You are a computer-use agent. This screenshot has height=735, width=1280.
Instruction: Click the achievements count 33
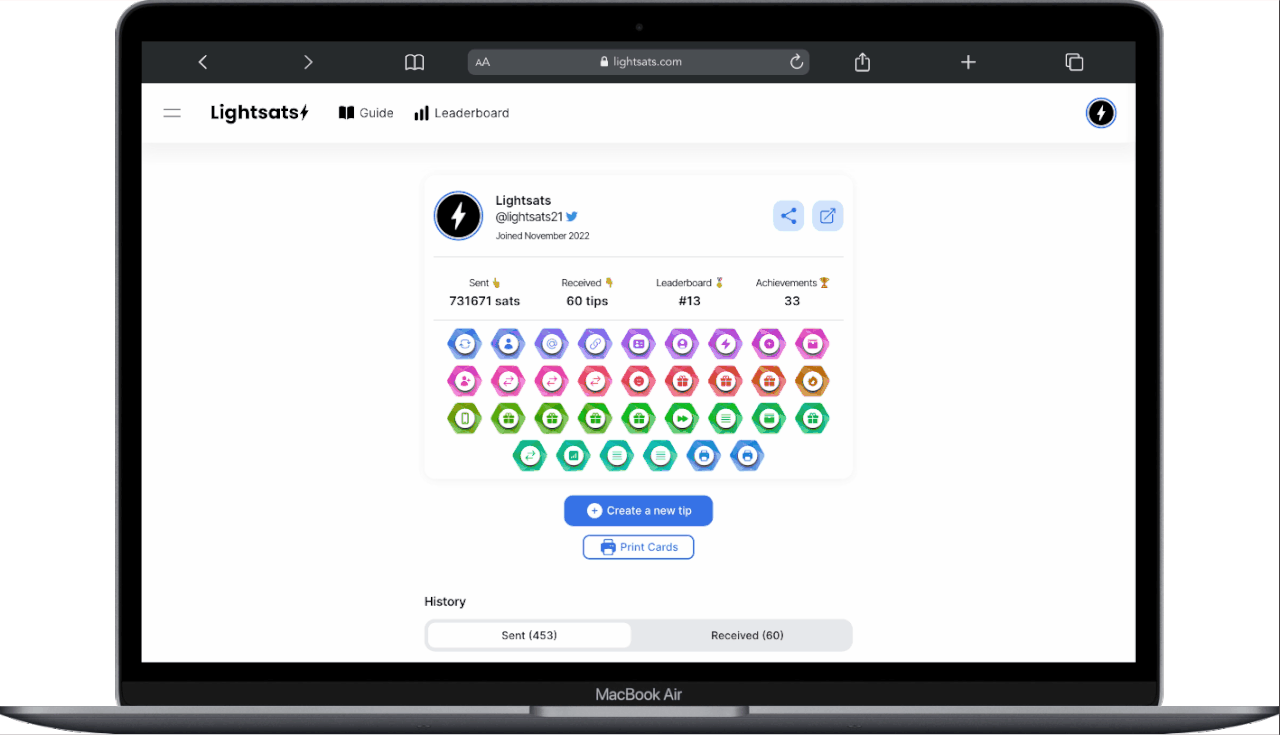(x=792, y=301)
